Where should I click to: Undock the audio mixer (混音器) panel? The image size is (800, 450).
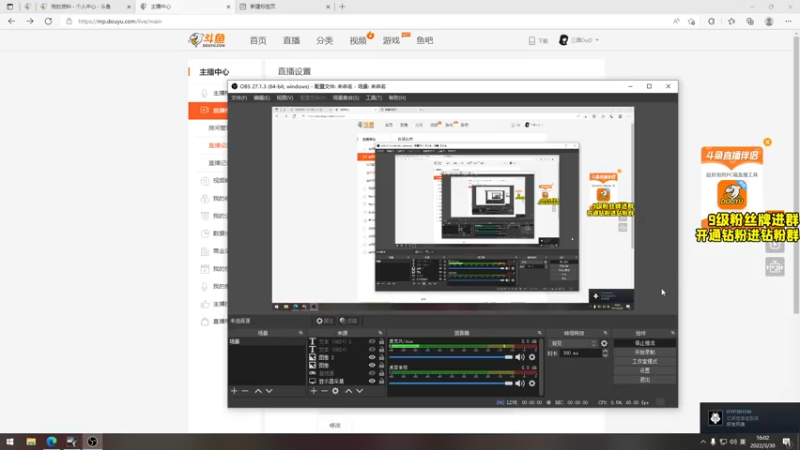click(539, 333)
